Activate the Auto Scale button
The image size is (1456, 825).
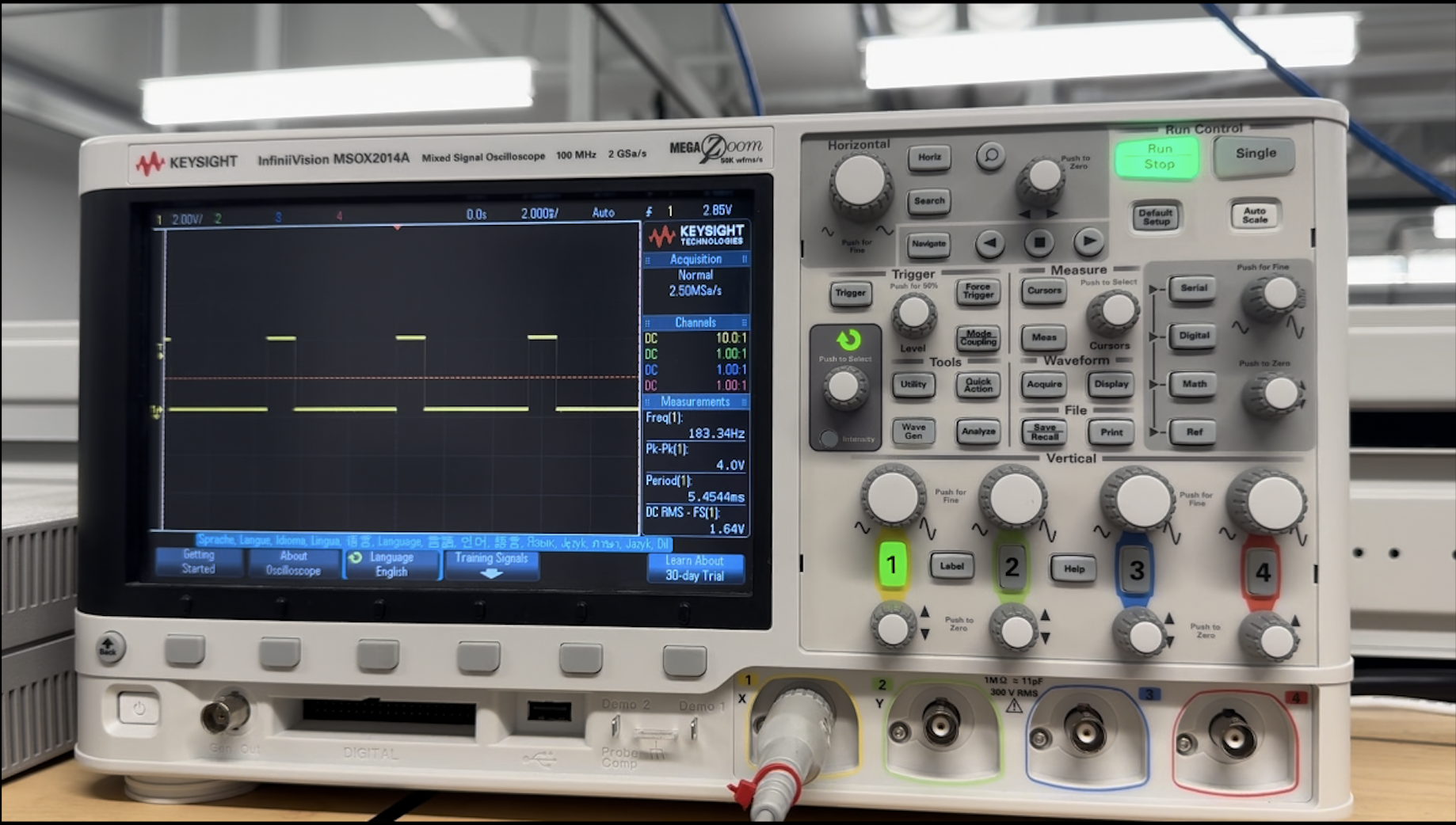point(1255,215)
